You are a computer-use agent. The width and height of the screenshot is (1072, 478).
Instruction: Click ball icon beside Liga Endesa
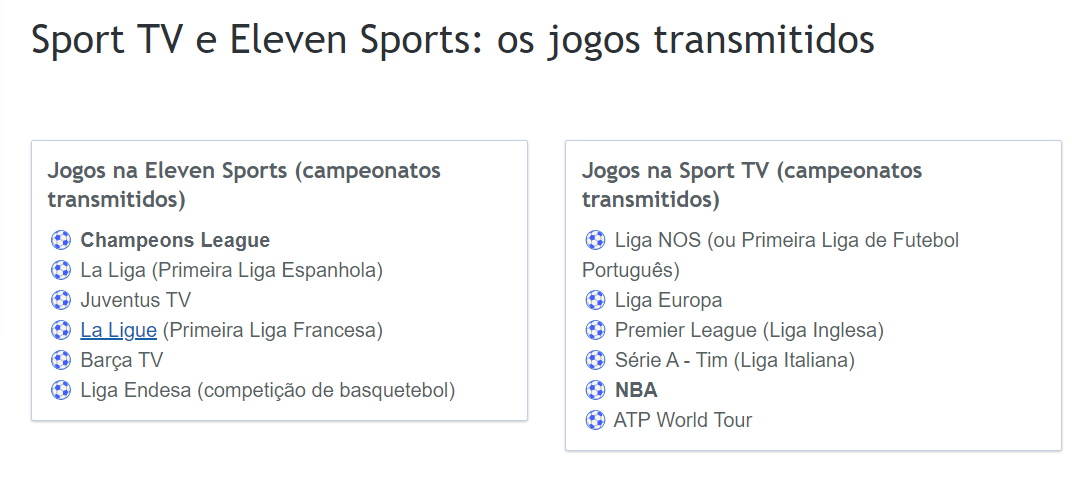pyautogui.click(x=61, y=390)
